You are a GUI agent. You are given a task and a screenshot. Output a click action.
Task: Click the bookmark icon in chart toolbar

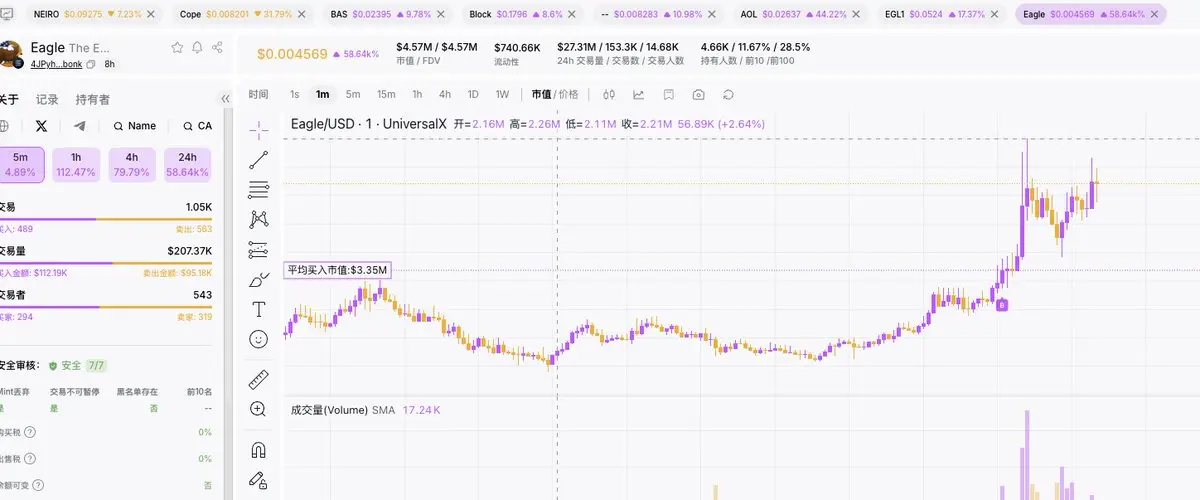point(669,94)
